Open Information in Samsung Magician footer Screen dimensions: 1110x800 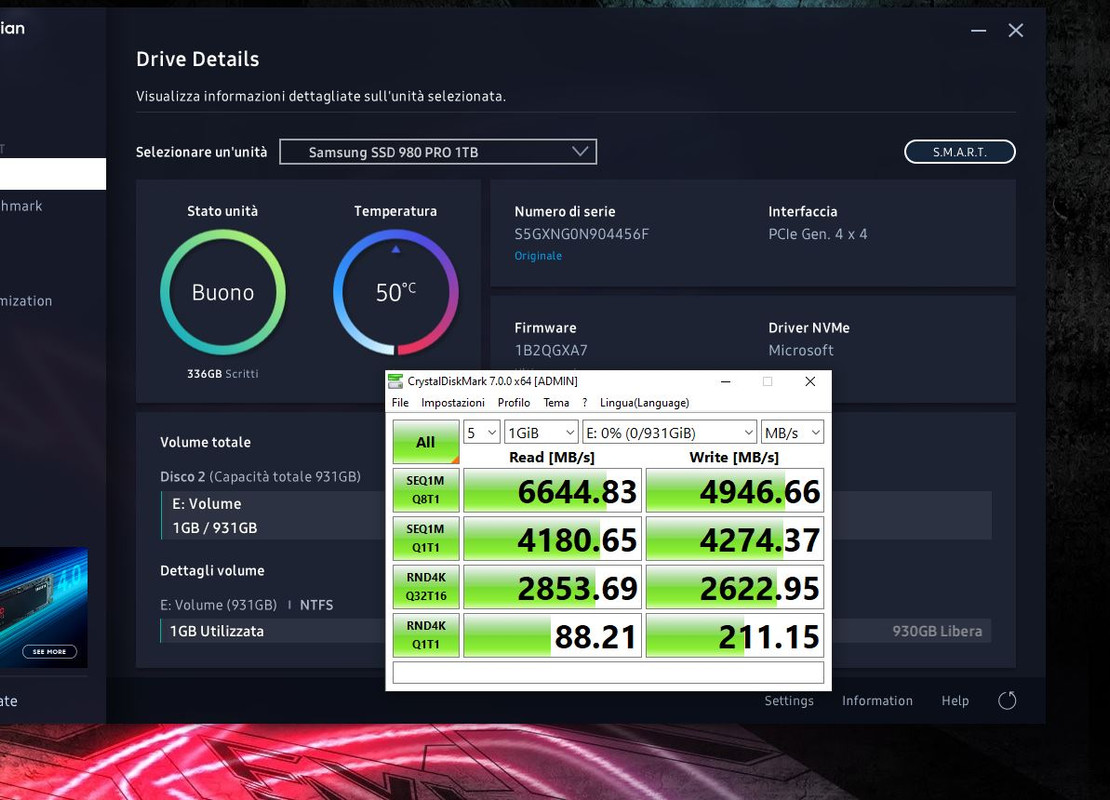click(x=877, y=701)
